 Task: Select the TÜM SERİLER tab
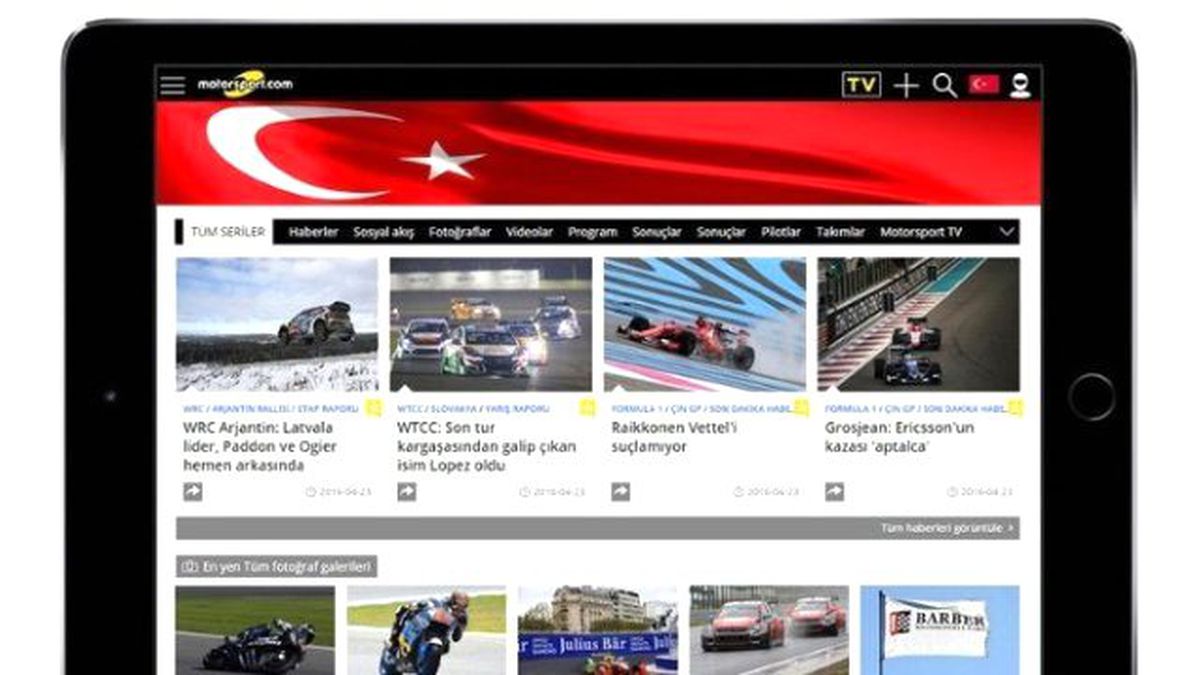[x=227, y=232]
